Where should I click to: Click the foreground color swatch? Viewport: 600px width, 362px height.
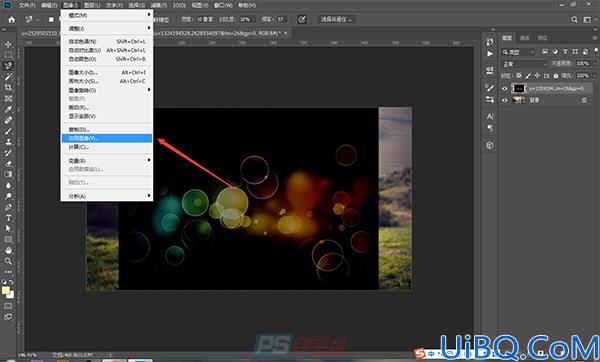pyautogui.click(x=6, y=290)
